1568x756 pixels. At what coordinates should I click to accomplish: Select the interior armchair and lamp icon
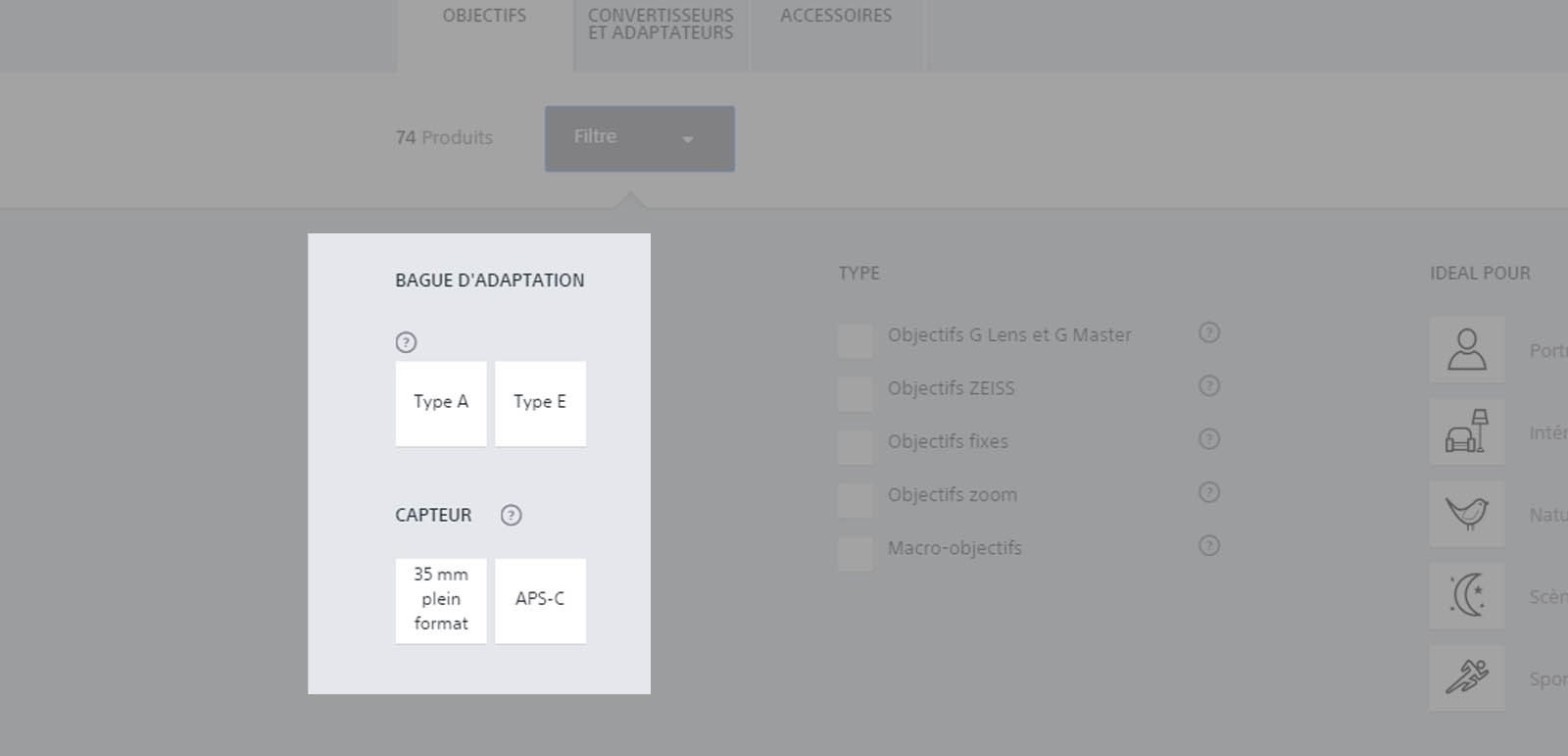point(1467,431)
